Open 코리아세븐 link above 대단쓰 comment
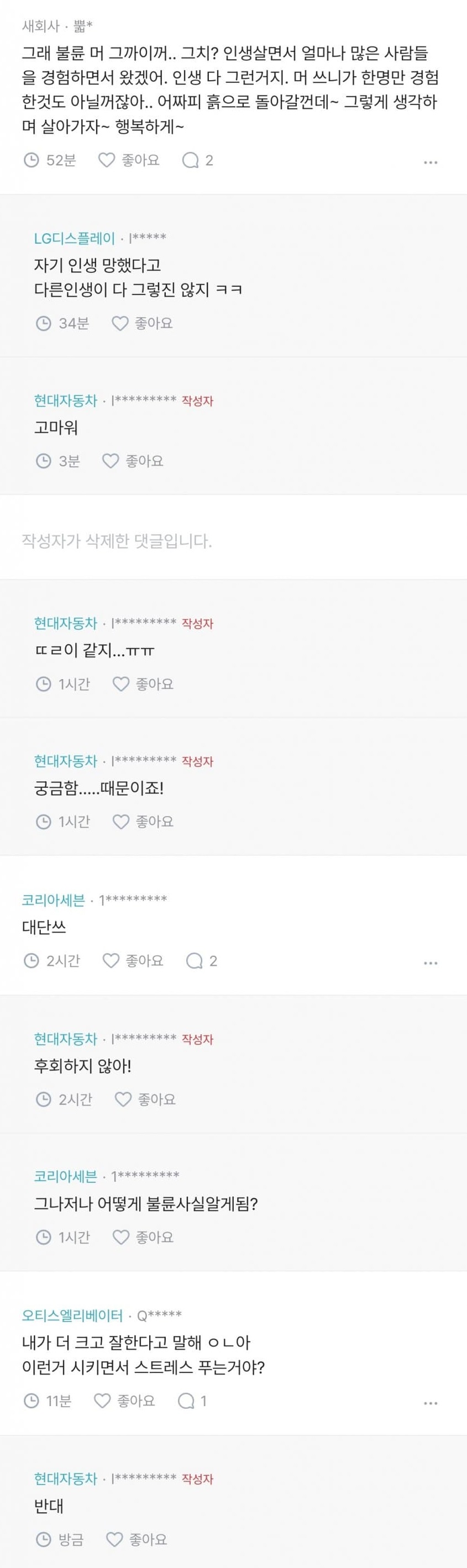Image resolution: width=467 pixels, height=1568 pixels. (x=54, y=899)
